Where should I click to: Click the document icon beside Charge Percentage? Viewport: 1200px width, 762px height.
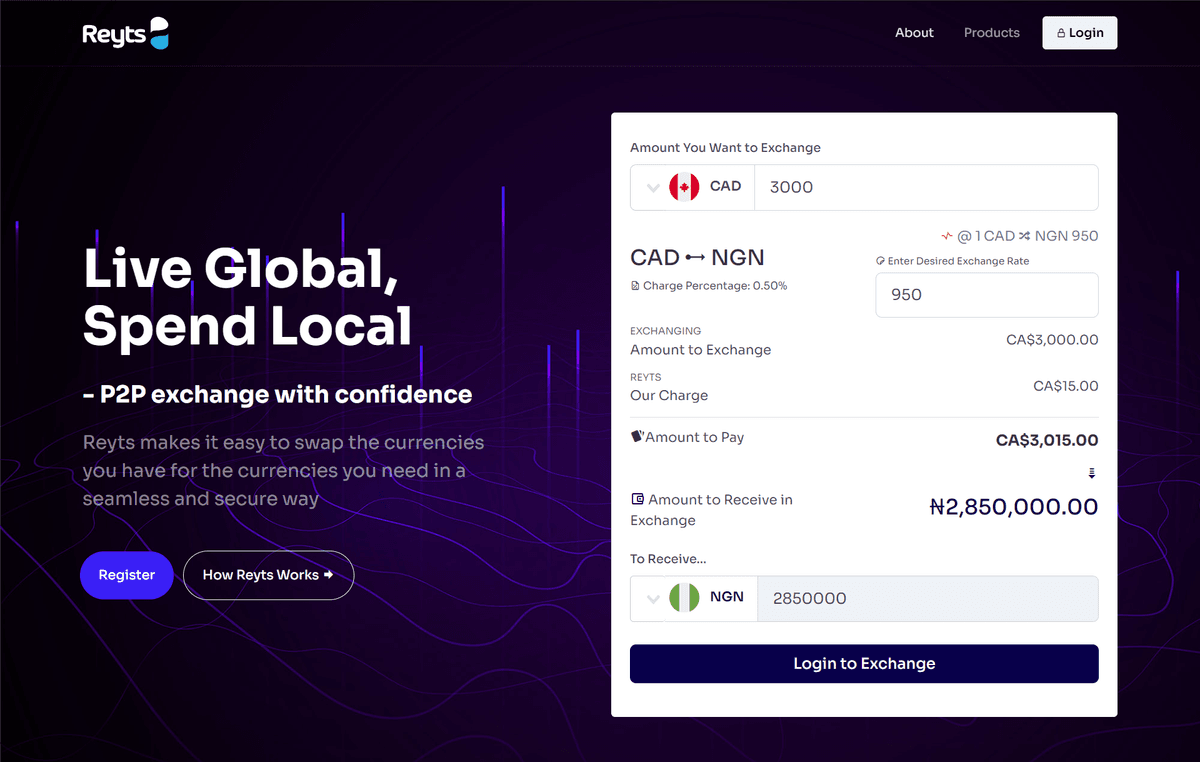coord(635,286)
